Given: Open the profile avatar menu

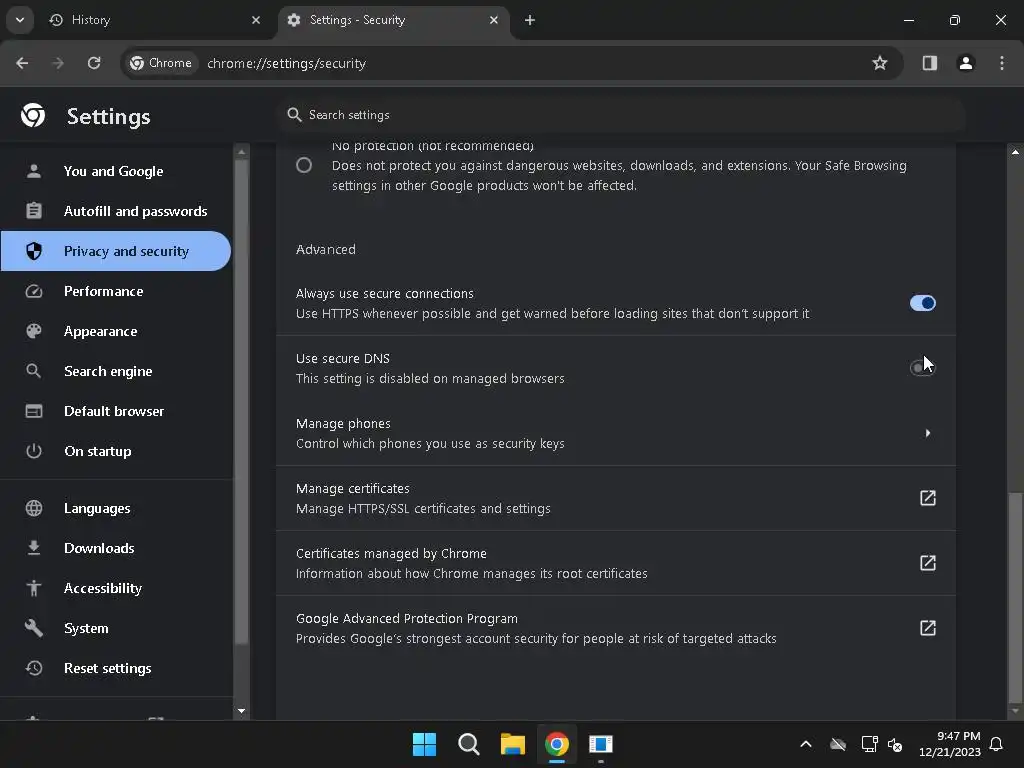Looking at the screenshot, I should [966, 63].
